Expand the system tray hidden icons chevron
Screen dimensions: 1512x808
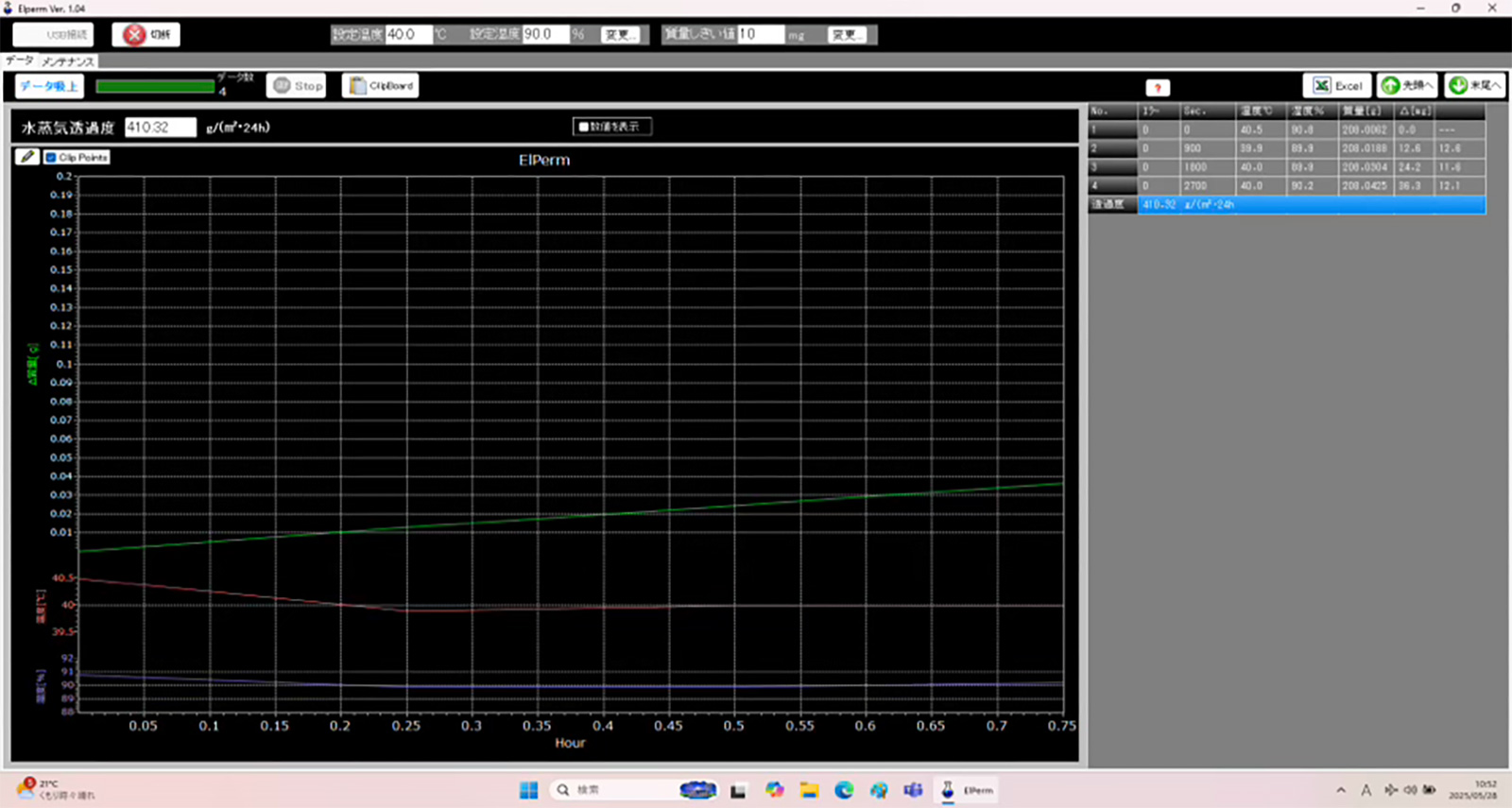(x=1341, y=790)
